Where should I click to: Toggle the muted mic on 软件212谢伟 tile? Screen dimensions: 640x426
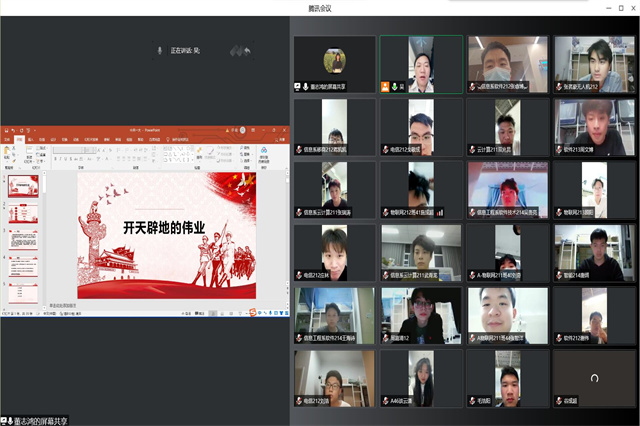(x=559, y=338)
